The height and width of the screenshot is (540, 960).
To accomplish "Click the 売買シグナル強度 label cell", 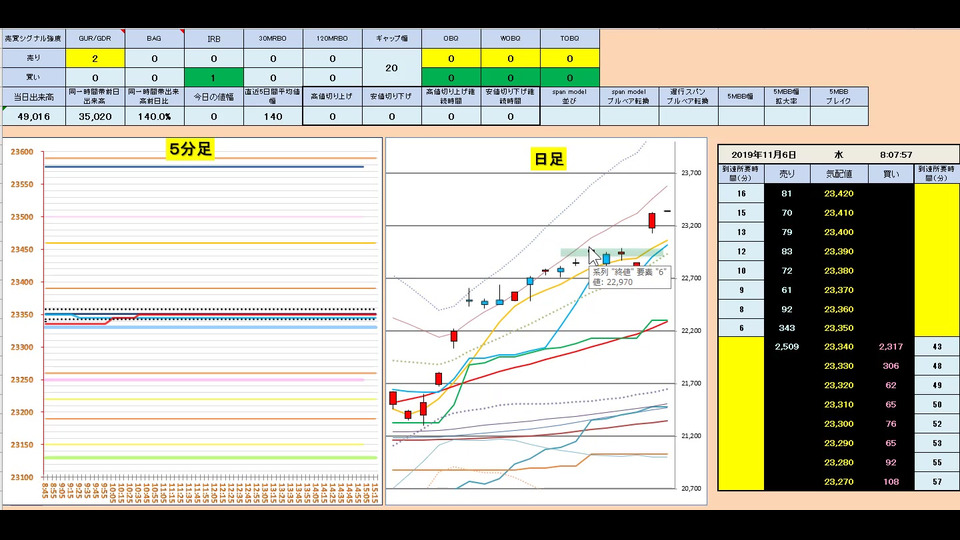I will tap(34, 39).
